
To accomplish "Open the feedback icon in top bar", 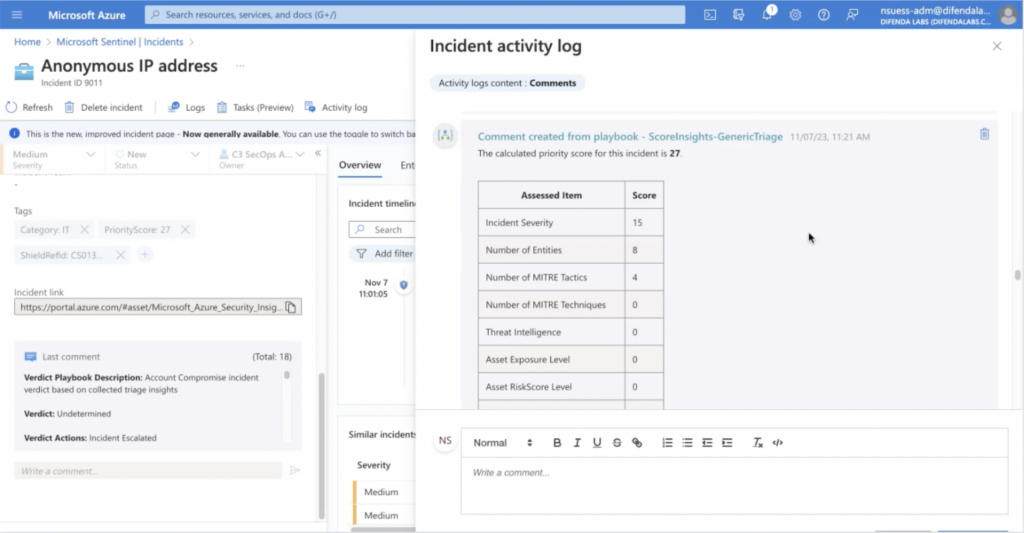I will click(x=852, y=14).
